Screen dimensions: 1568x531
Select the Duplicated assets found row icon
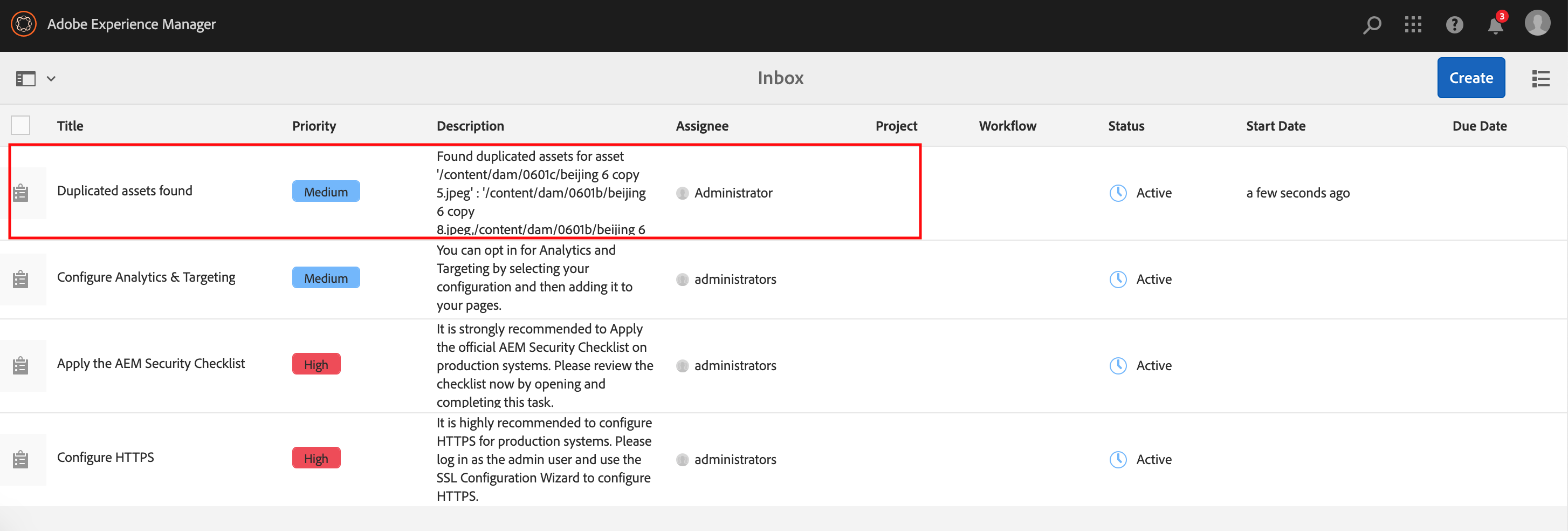(20, 193)
